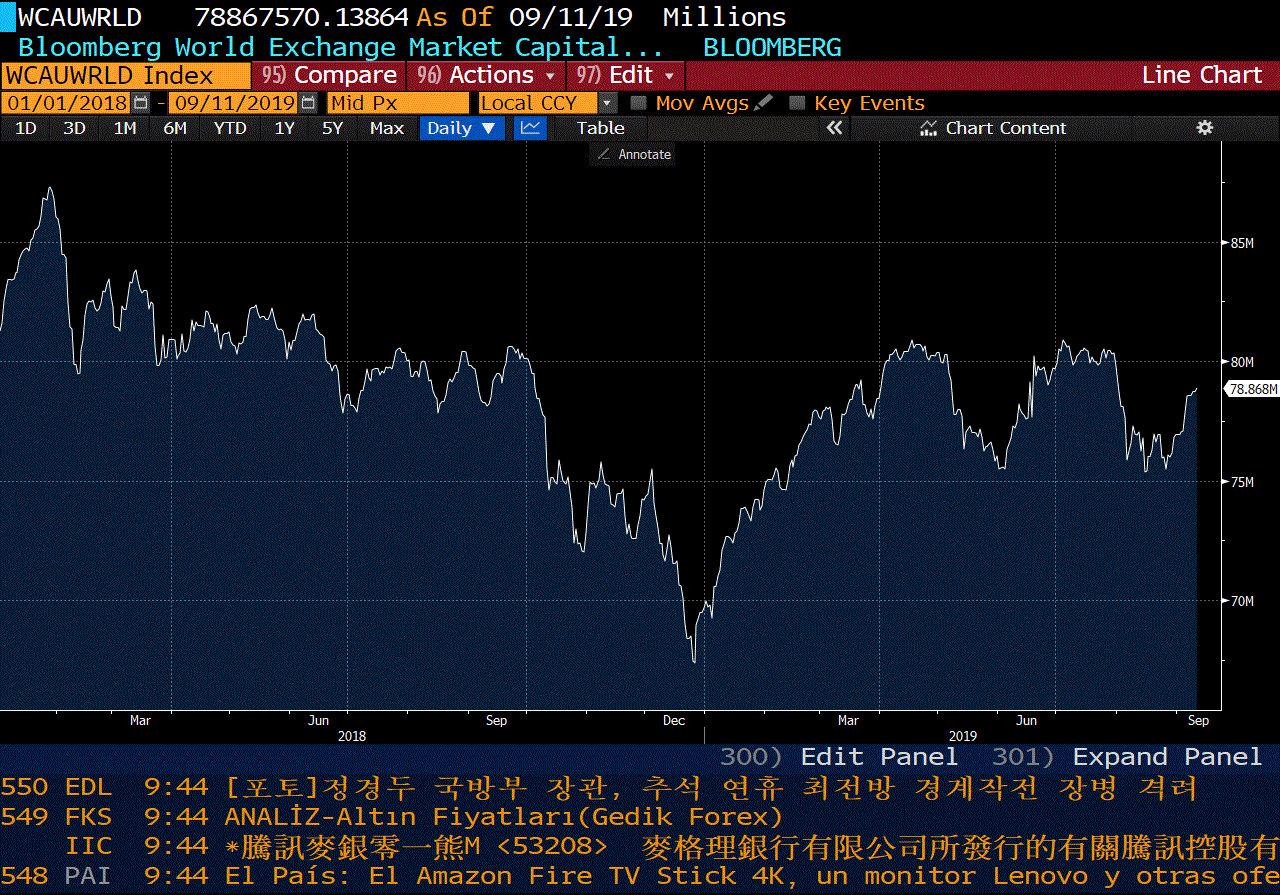
Task: Select the line chart type icon
Action: [x=531, y=128]
